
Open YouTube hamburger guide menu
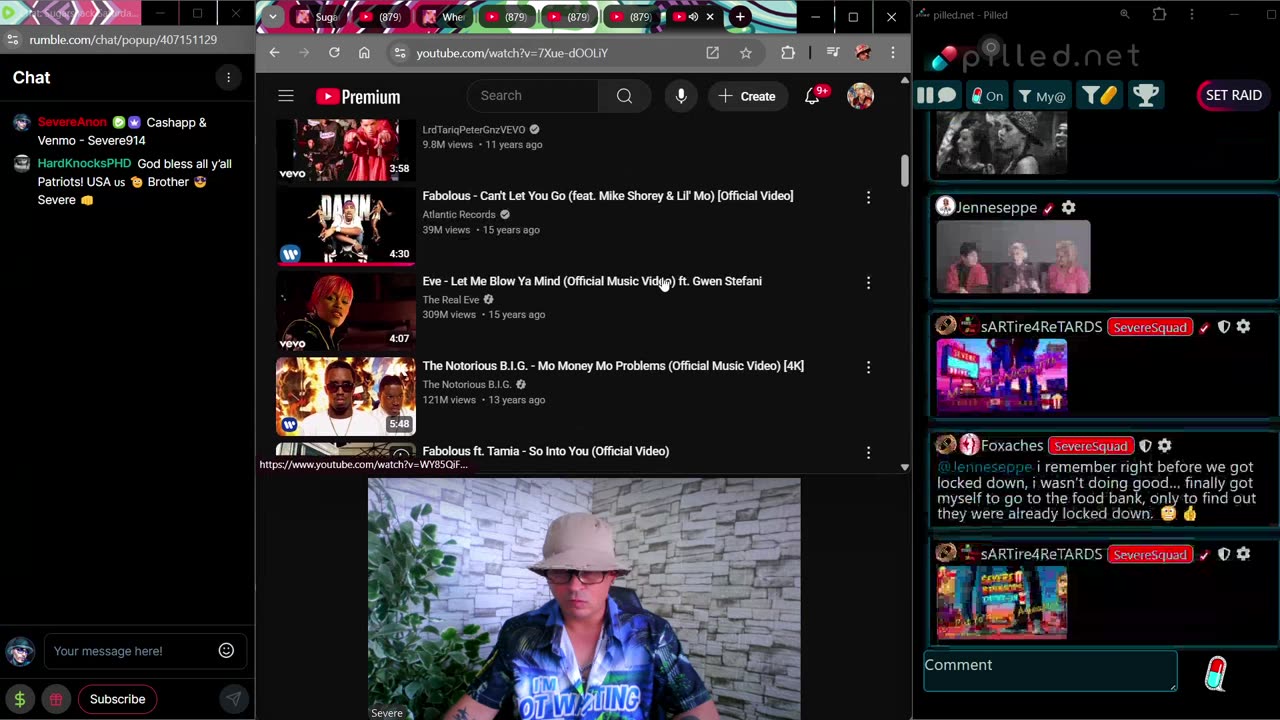point(286,96)
